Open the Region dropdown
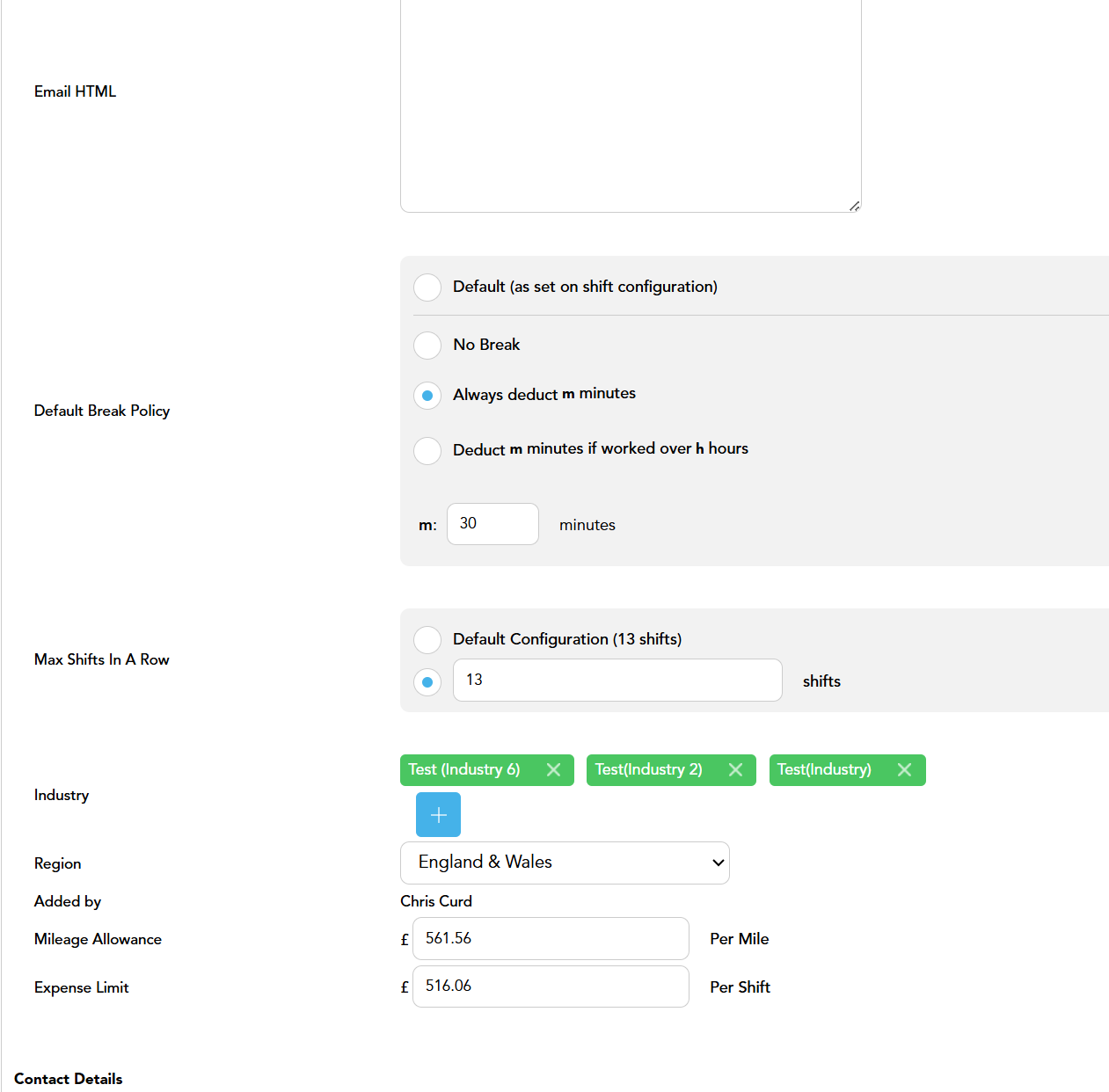Viewport: 1109px width, 1092px height. point(565,863)
